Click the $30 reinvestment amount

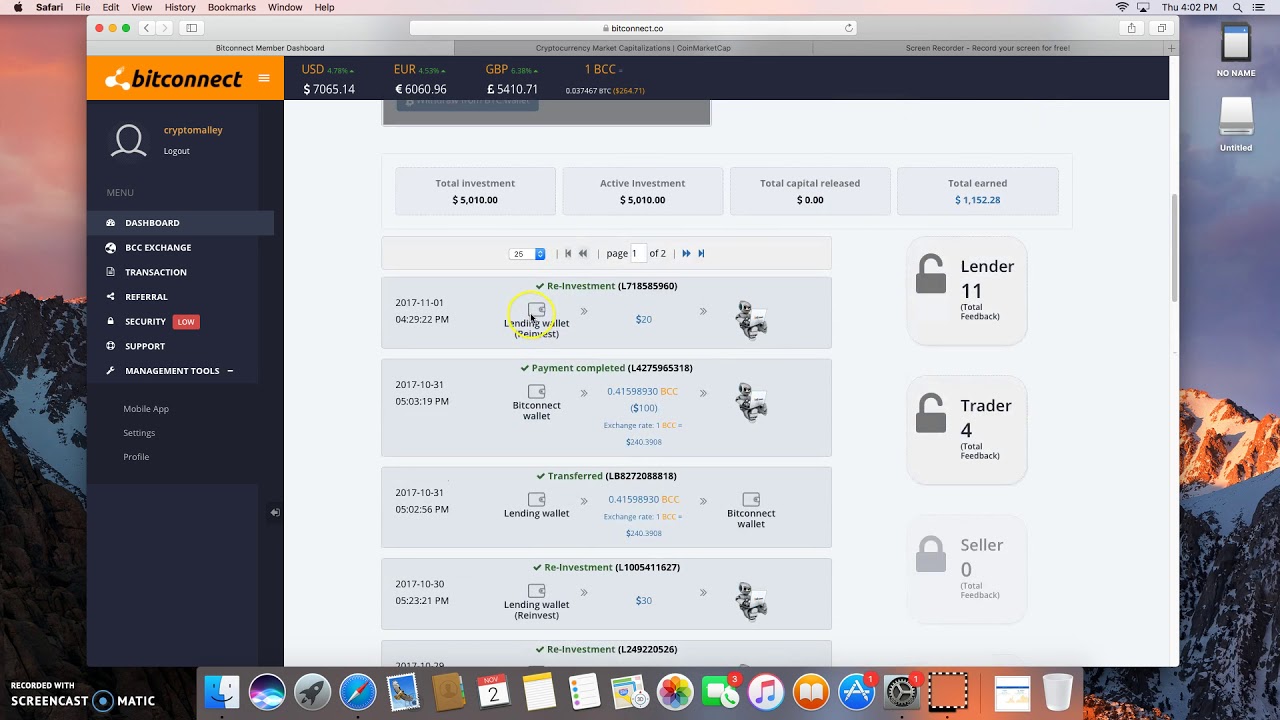[644, 601]
